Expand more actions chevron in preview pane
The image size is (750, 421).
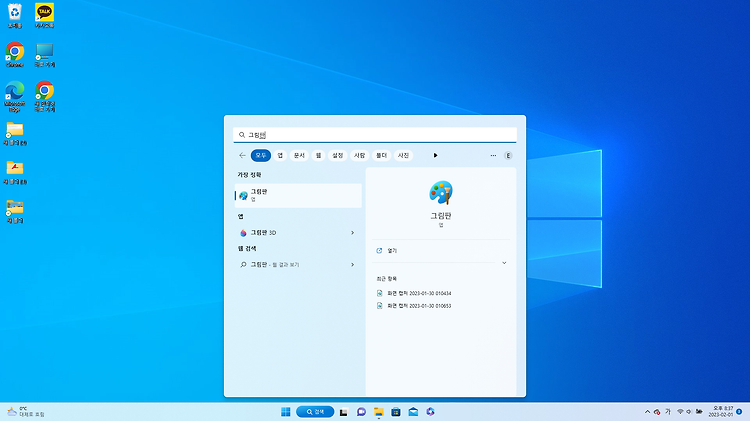(x=504, y=263)
